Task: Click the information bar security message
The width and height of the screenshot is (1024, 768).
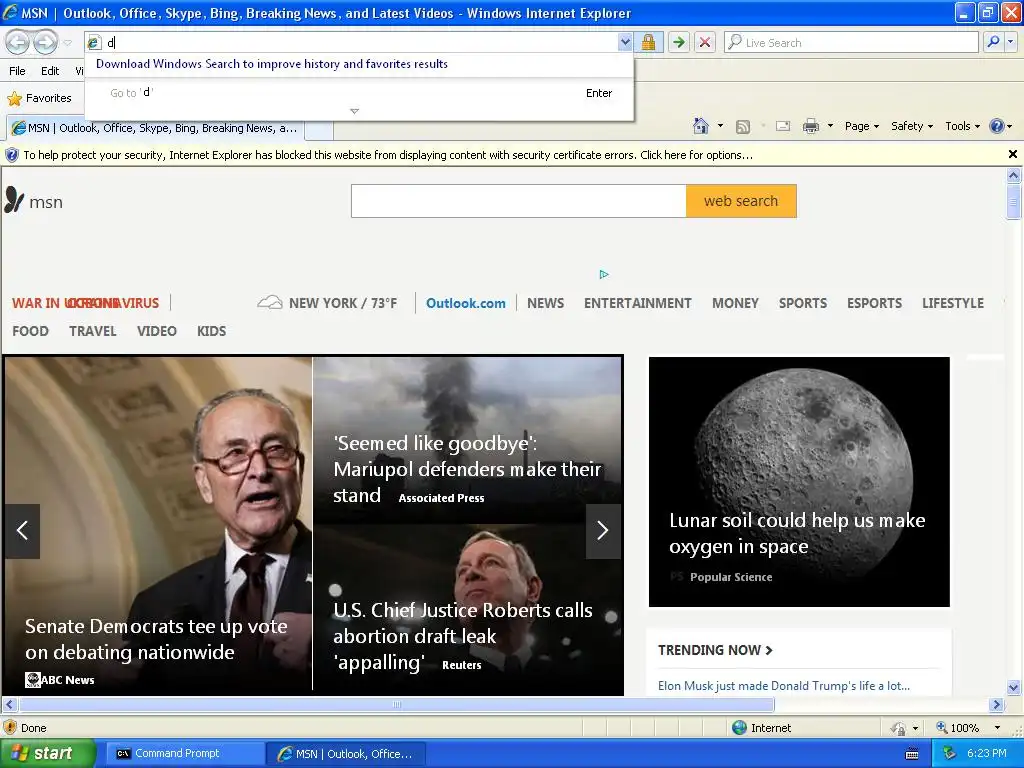Action: point(388,155)
